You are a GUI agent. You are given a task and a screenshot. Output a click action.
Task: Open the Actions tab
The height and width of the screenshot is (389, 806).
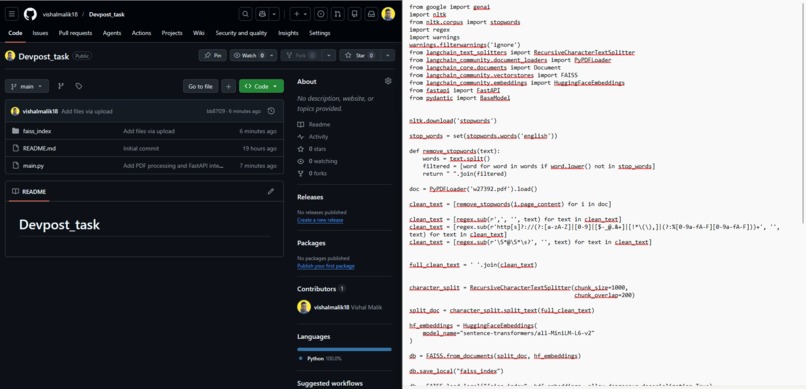coord(141,33)
